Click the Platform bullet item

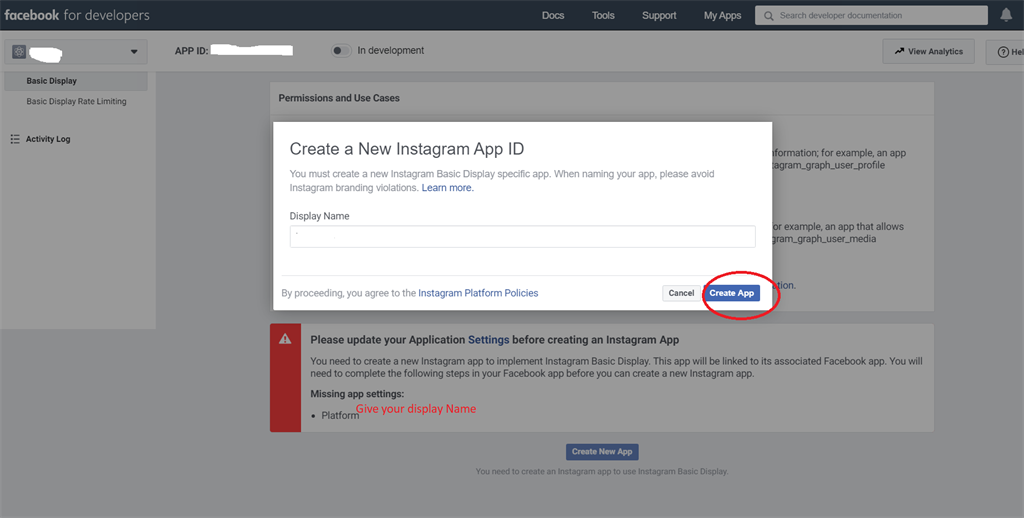click(x=340, y=415)
